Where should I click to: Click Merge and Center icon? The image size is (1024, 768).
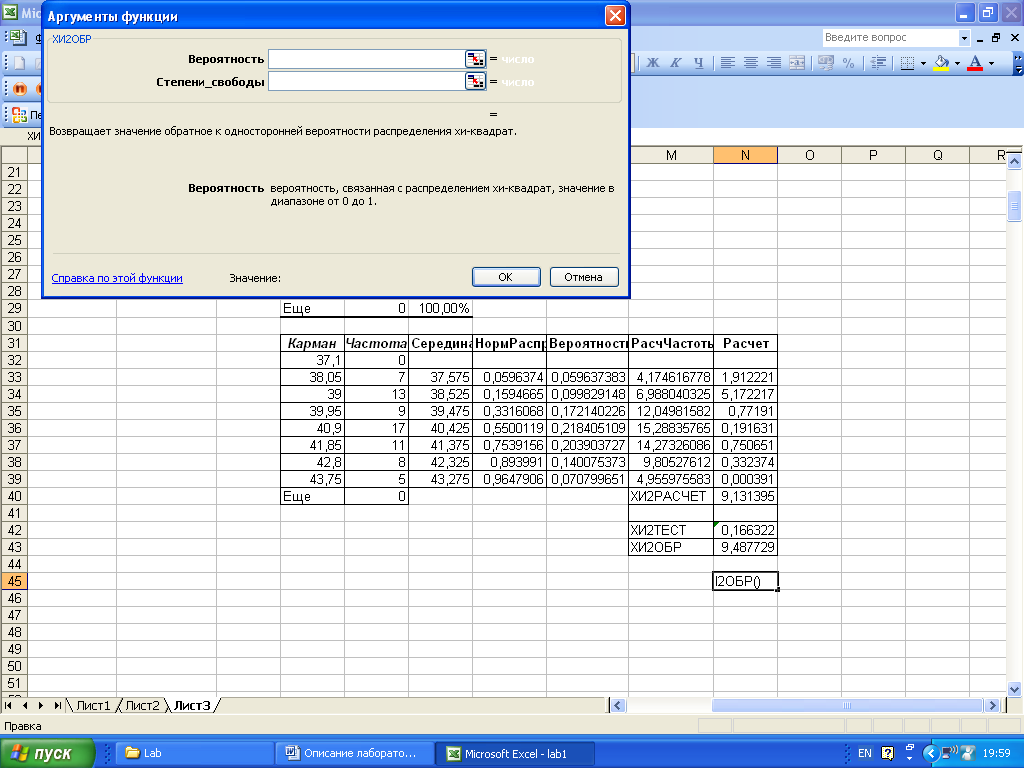coord(797,63)
